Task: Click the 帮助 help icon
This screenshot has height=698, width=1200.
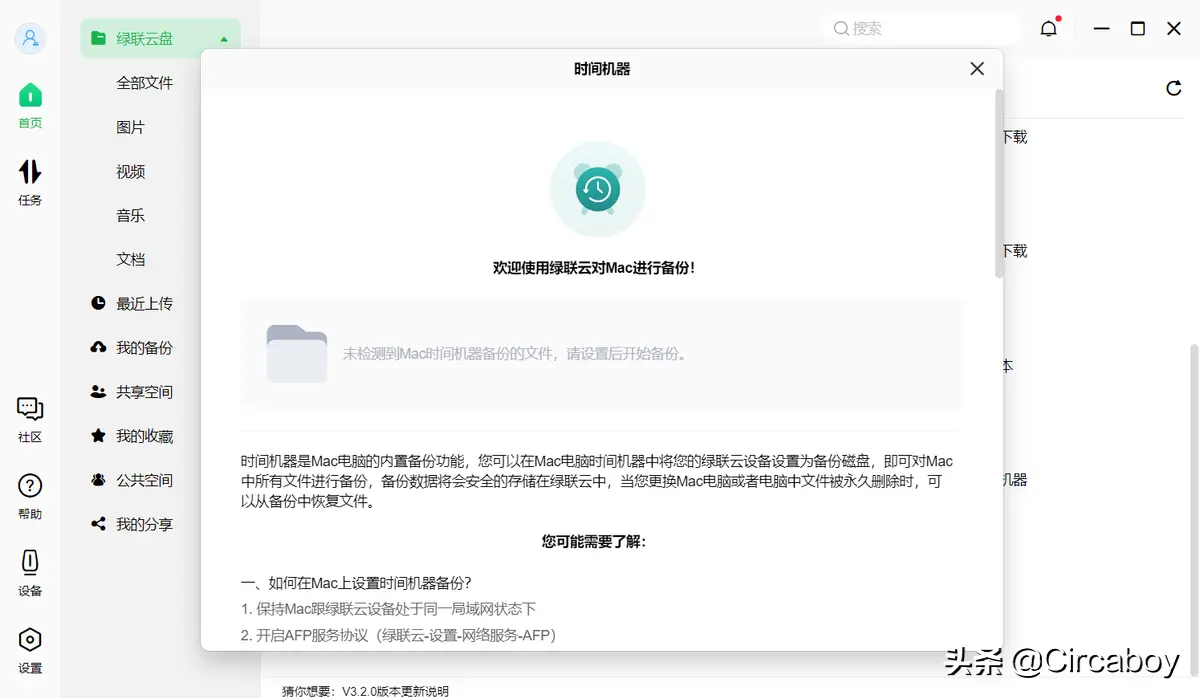Action: tap(30, 487)
